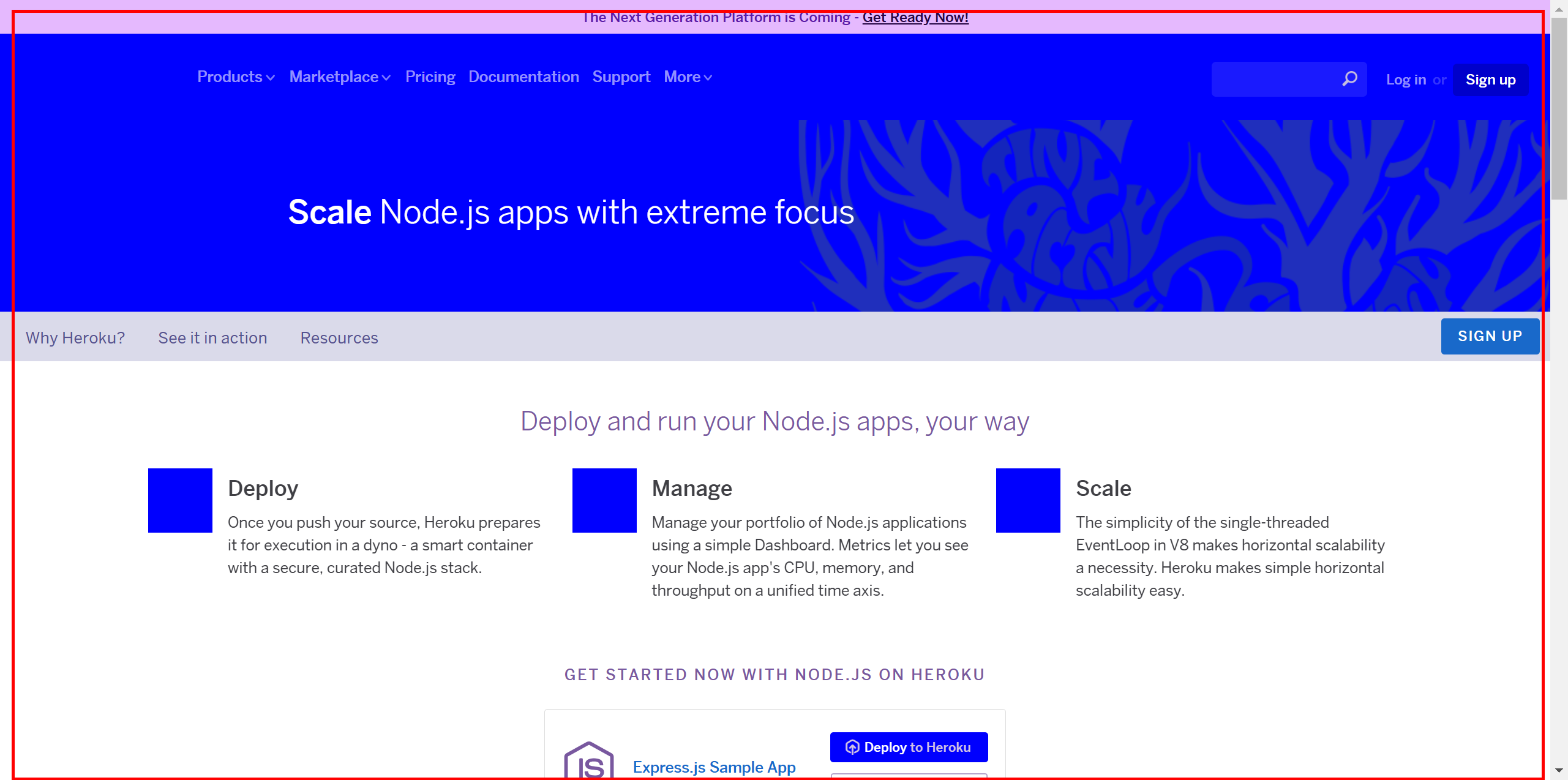Click the blue Scale feature icon square

[1028, 500]
